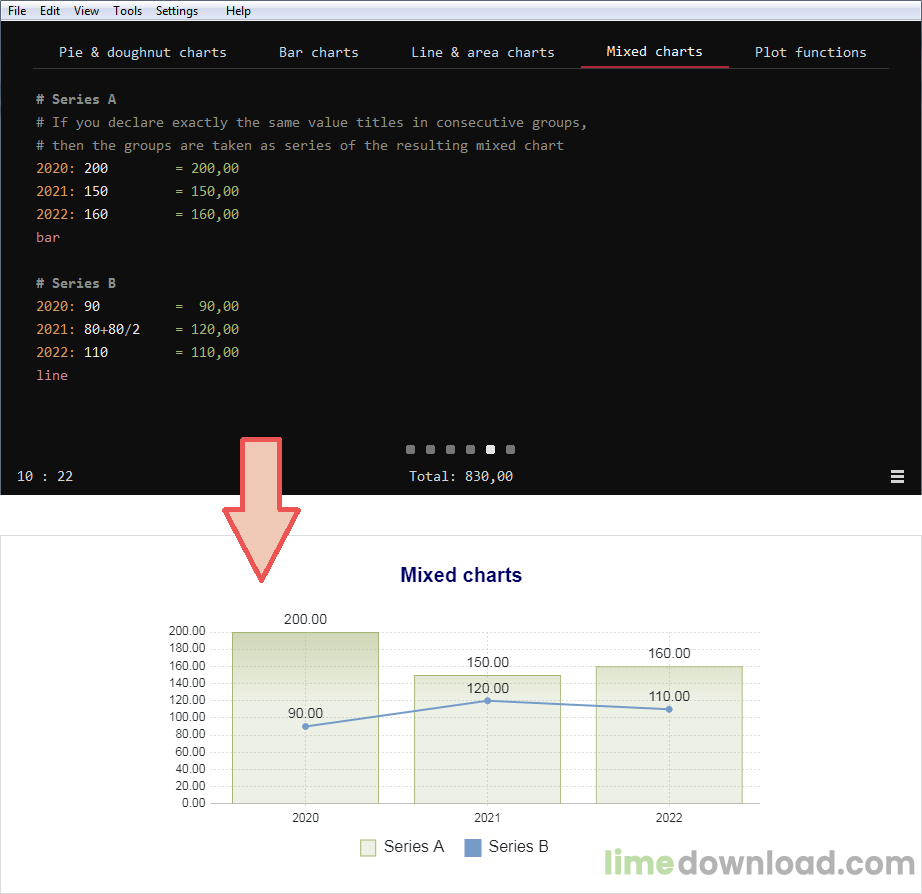Open the File menu

coord(17,11)
